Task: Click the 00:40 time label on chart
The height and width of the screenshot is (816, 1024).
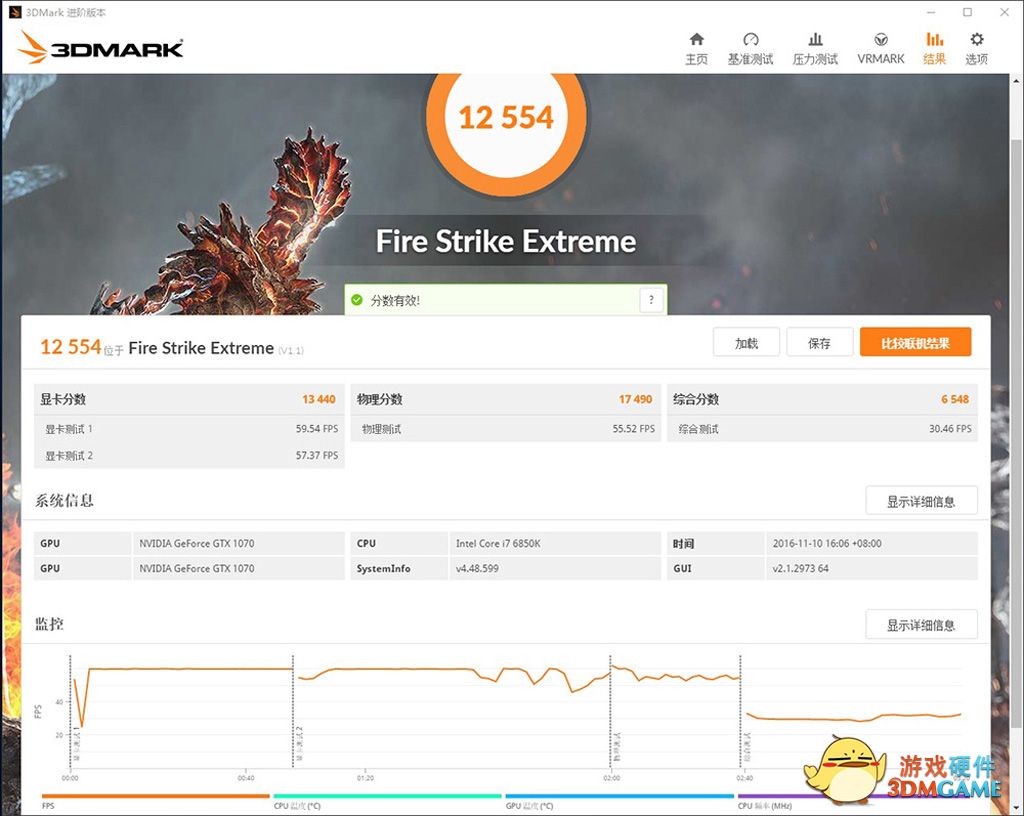Action: click(x=246, y=778)
